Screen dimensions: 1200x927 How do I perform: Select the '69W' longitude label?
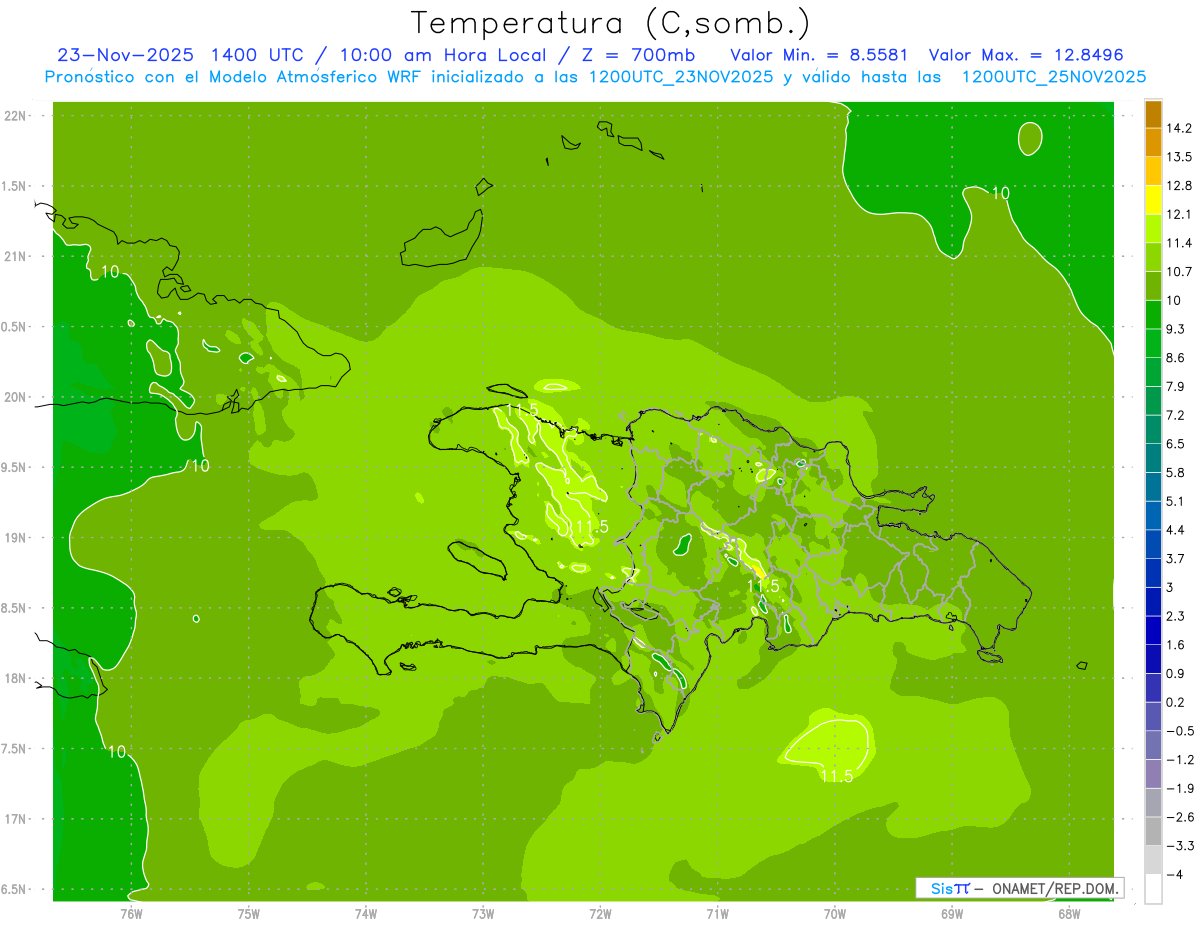pos(952,914)
